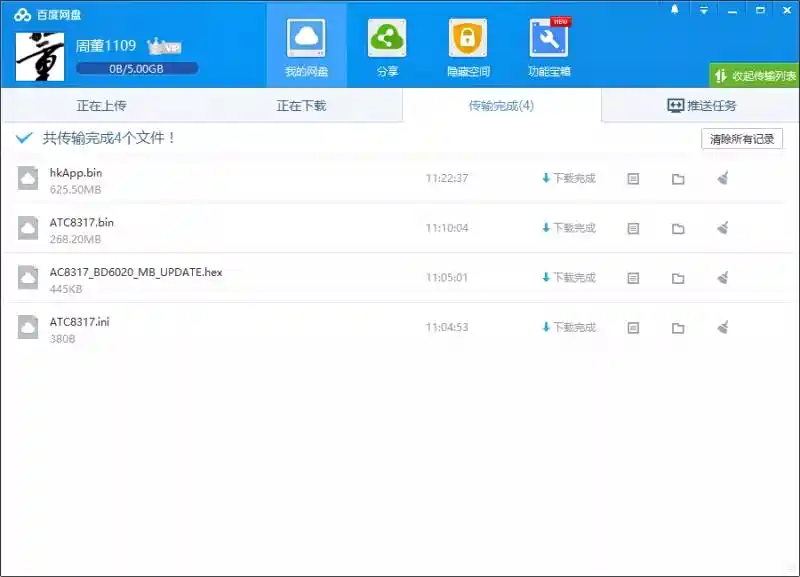Viewport: 800px width, 577px height.
Task: Click the user avatar thumbnail
Action: (x=40, y=56)
